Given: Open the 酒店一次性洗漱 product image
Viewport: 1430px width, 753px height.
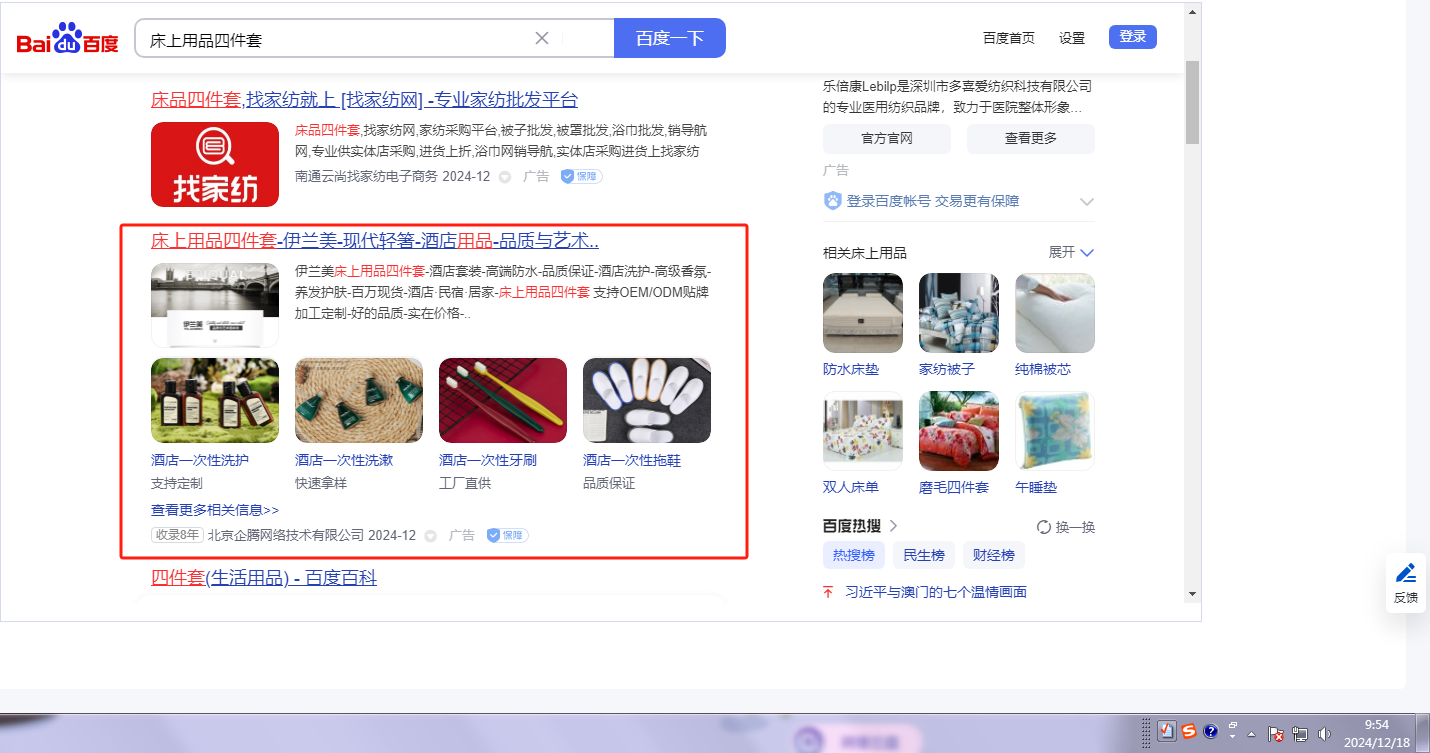Looking at the screenshot, I should tap(359, 400).
